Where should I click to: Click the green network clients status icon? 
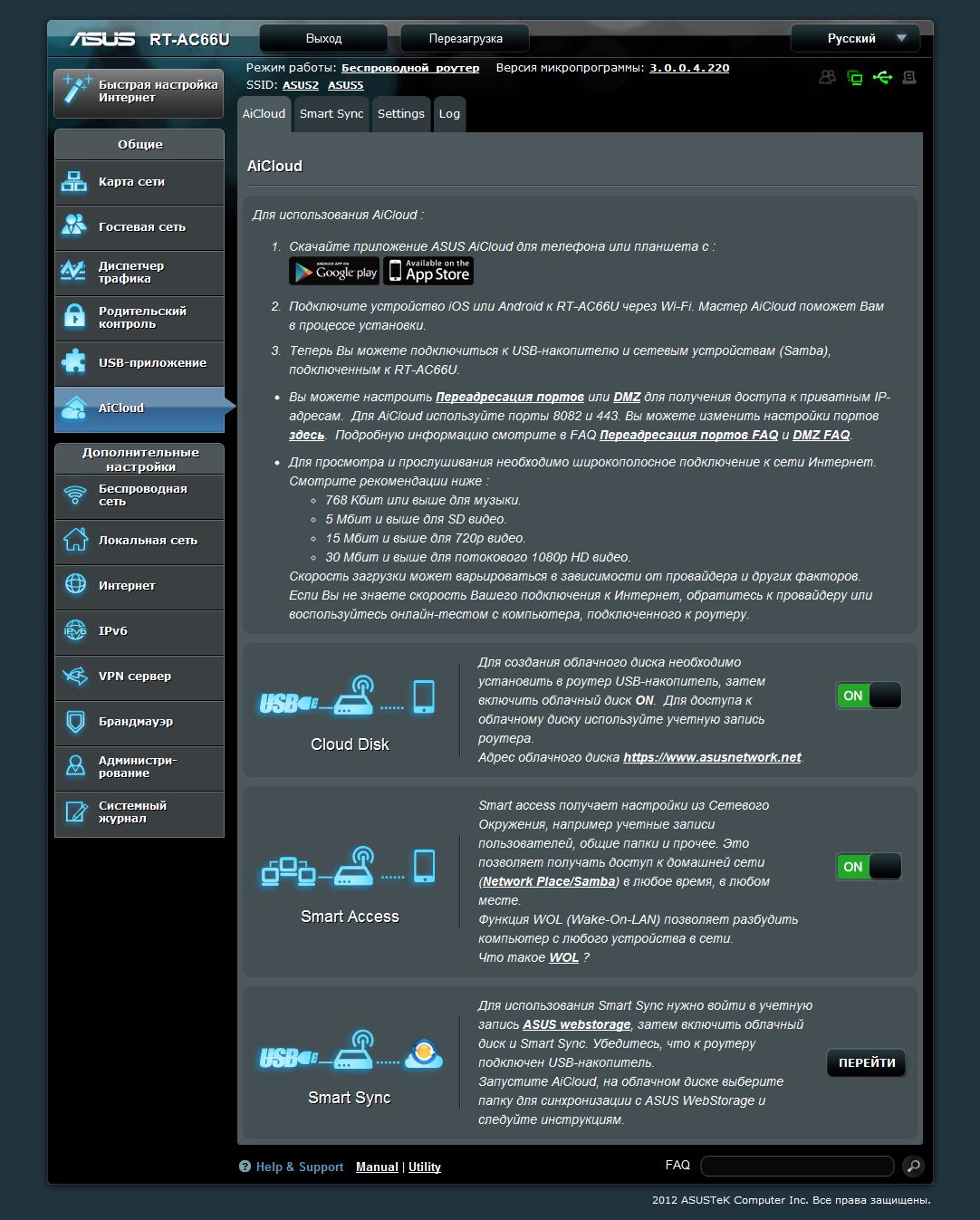(x=855, y=78)
